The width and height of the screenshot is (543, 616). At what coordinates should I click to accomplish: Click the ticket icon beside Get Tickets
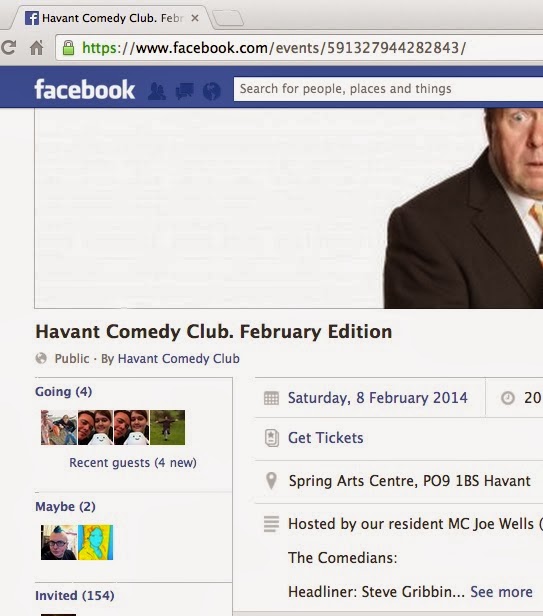click(x=272, y=438)
